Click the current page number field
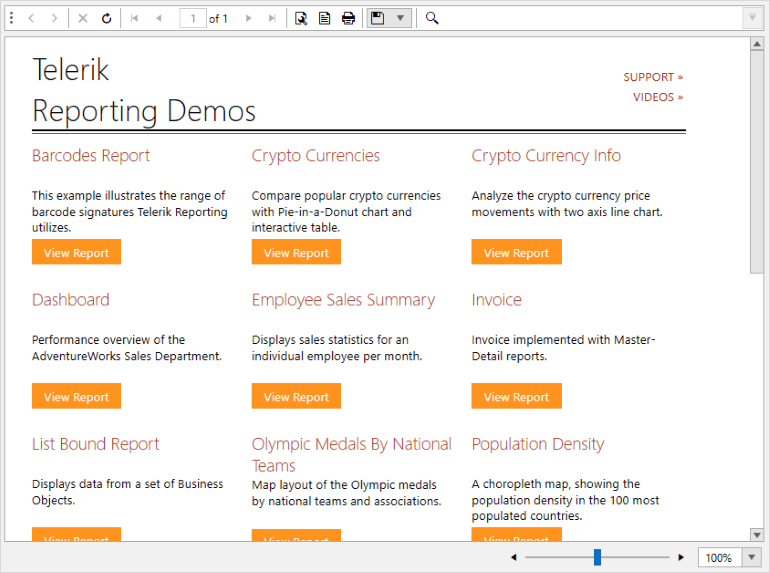This screenshot has height=573, width=770. (x=192, y=19)
